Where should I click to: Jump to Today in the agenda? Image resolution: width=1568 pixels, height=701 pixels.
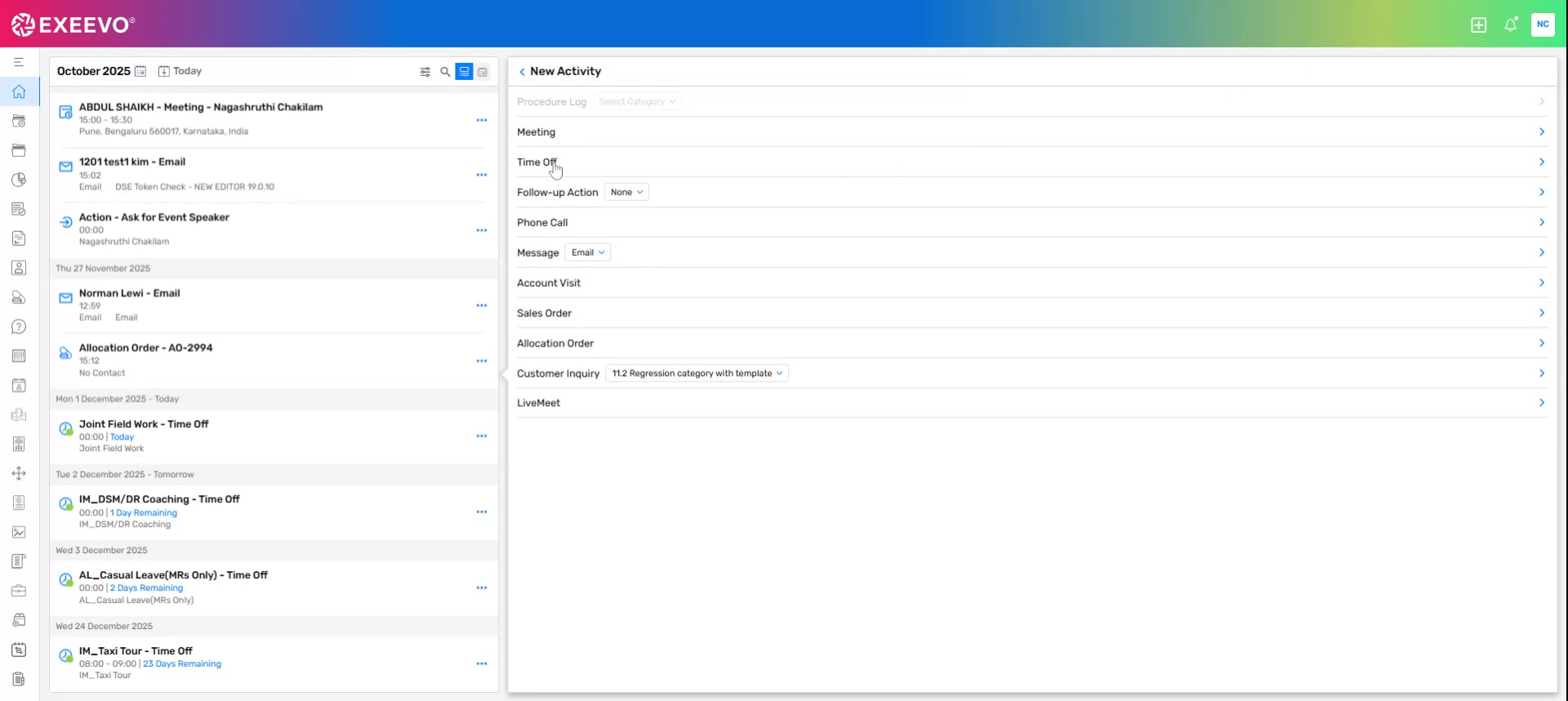click(x=180, y=71)
